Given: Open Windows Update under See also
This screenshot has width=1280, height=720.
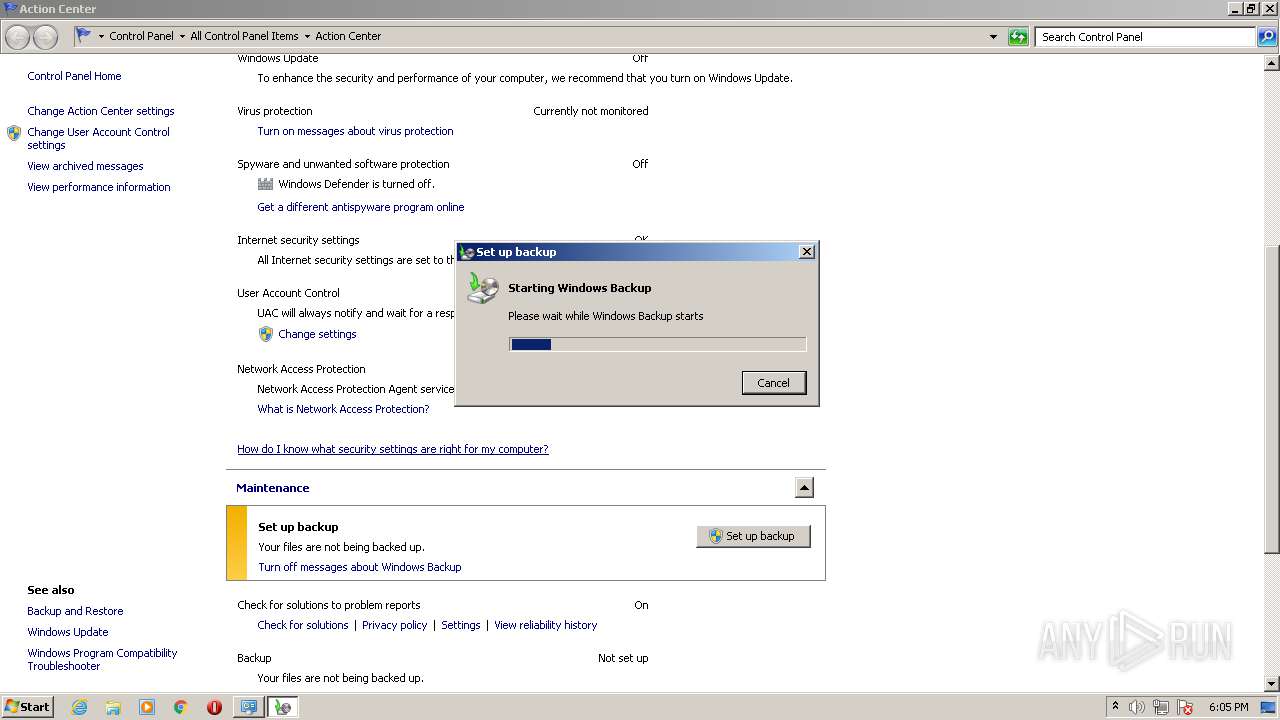Looking at the screenshot, I should coord(68,632).
